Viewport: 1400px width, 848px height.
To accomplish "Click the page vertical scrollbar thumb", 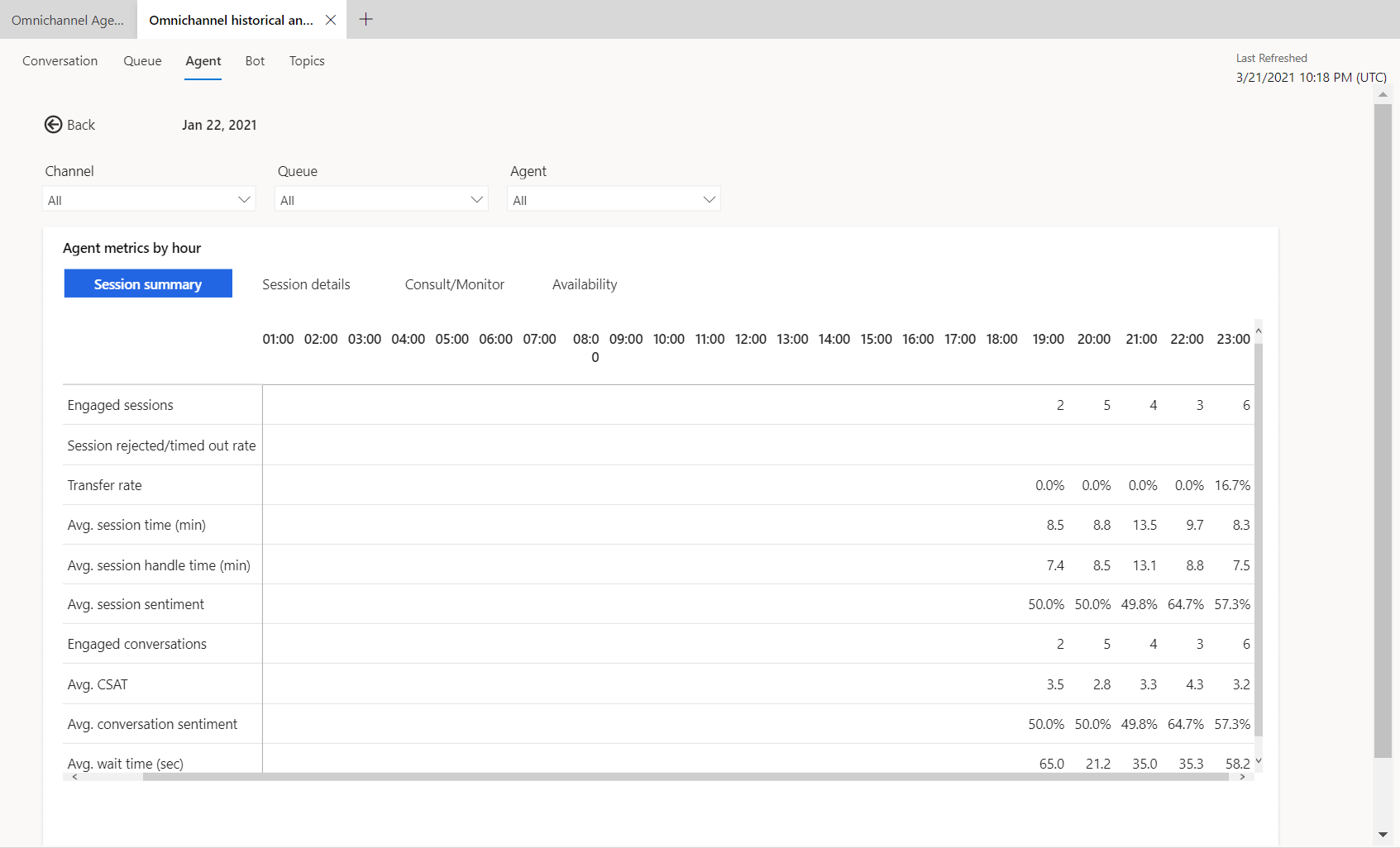I will click(x=1383, y=430).
